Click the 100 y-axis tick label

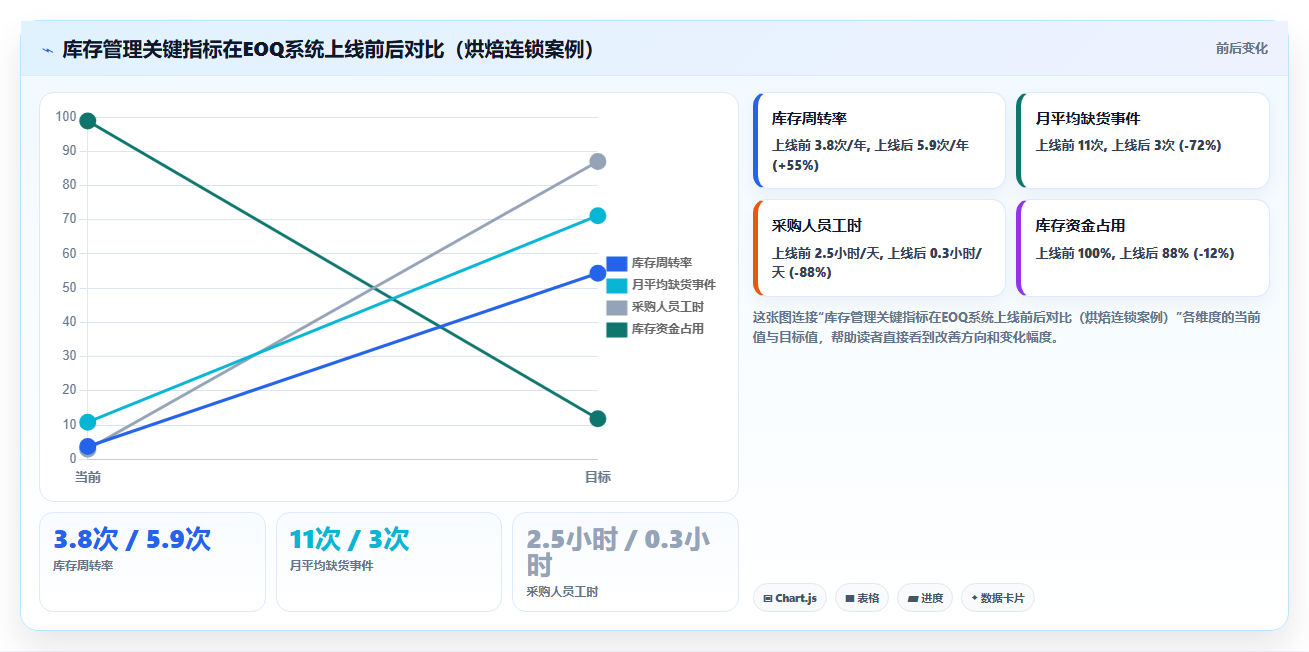point(66,117)
